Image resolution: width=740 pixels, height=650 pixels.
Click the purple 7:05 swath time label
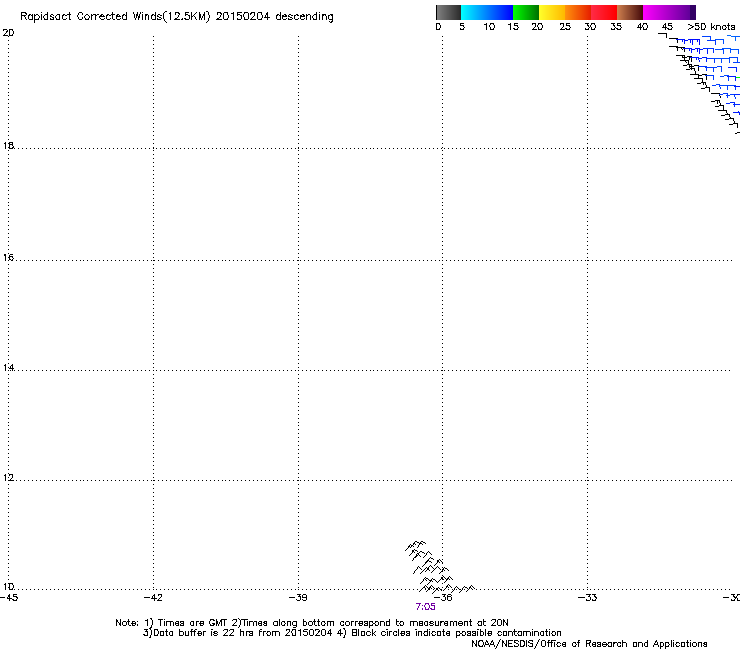(x=425, y=607)
